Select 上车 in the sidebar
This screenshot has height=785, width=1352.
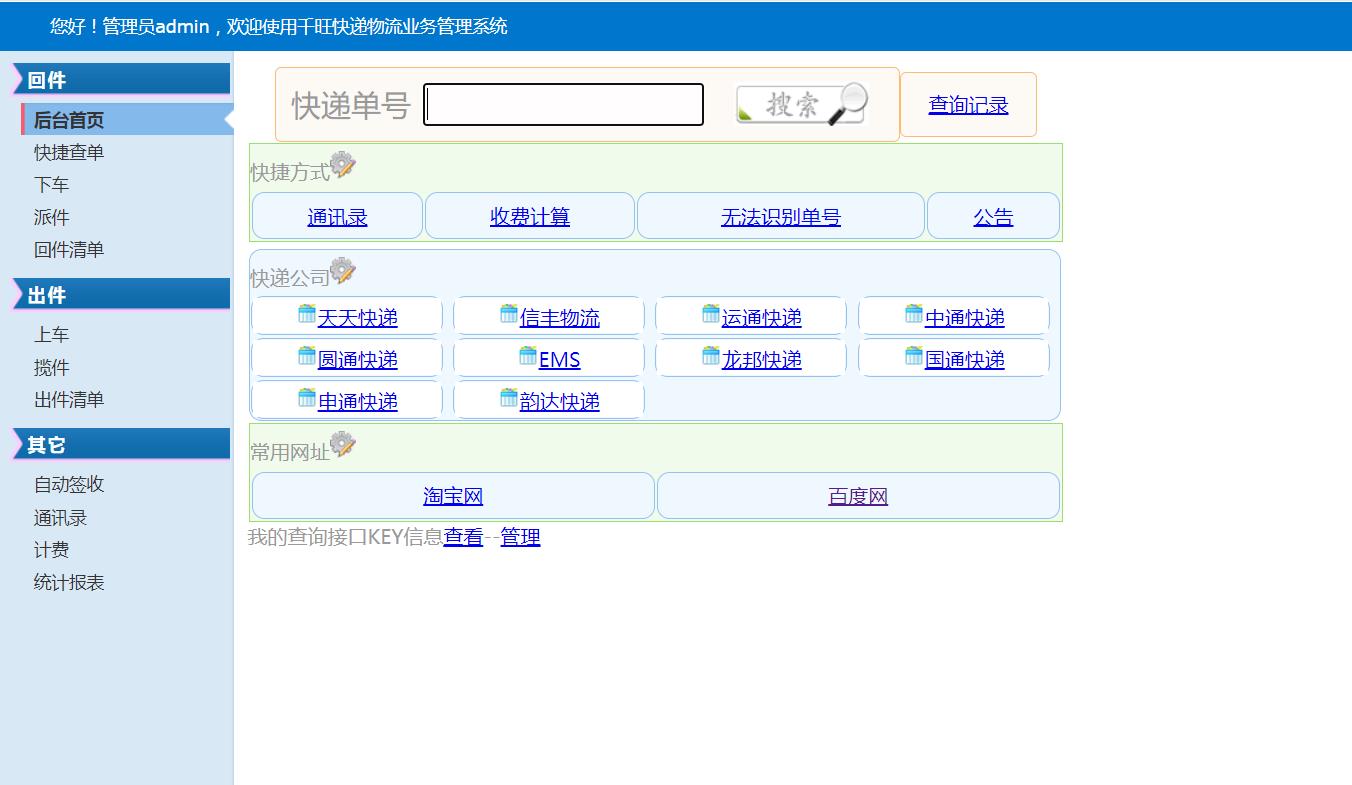coord(51,335)
